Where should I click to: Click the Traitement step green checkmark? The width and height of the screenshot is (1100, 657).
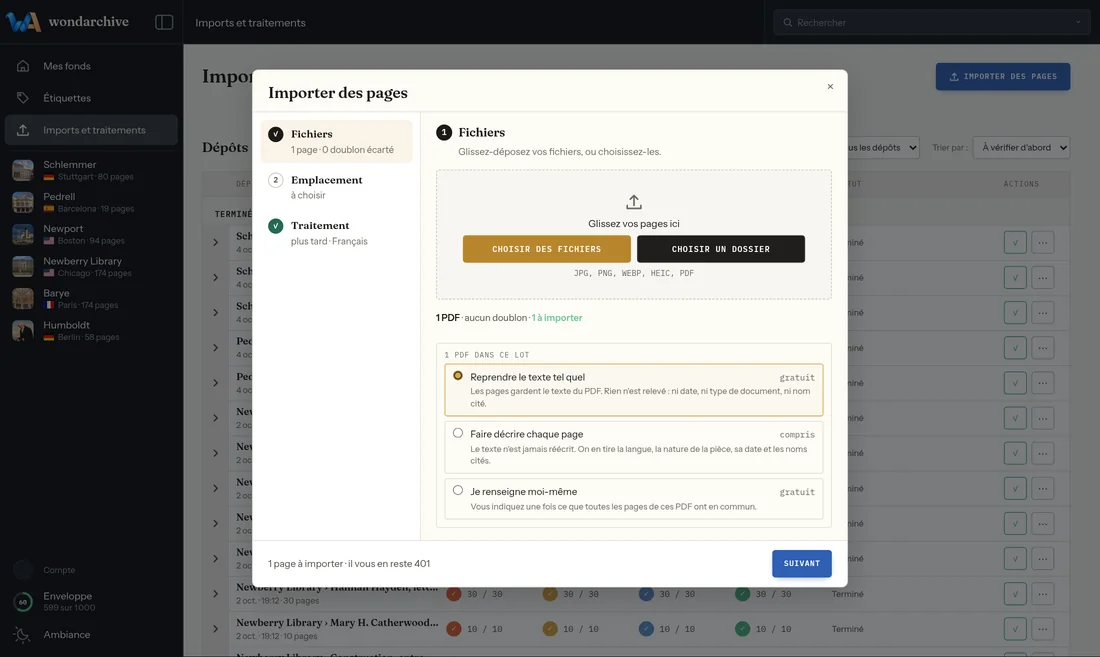pos(276,226)
